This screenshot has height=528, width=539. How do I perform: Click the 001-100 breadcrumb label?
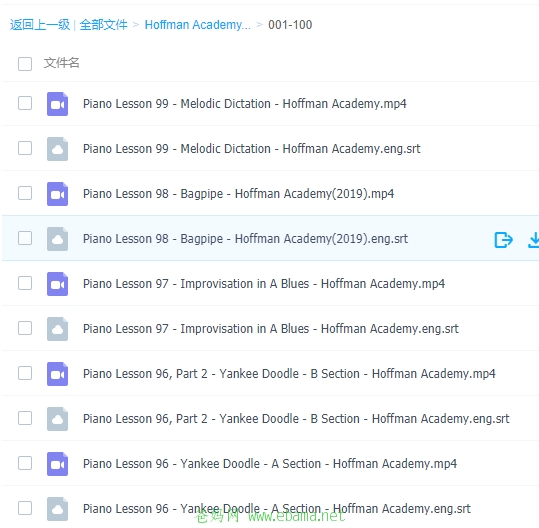tap(290, 25)
